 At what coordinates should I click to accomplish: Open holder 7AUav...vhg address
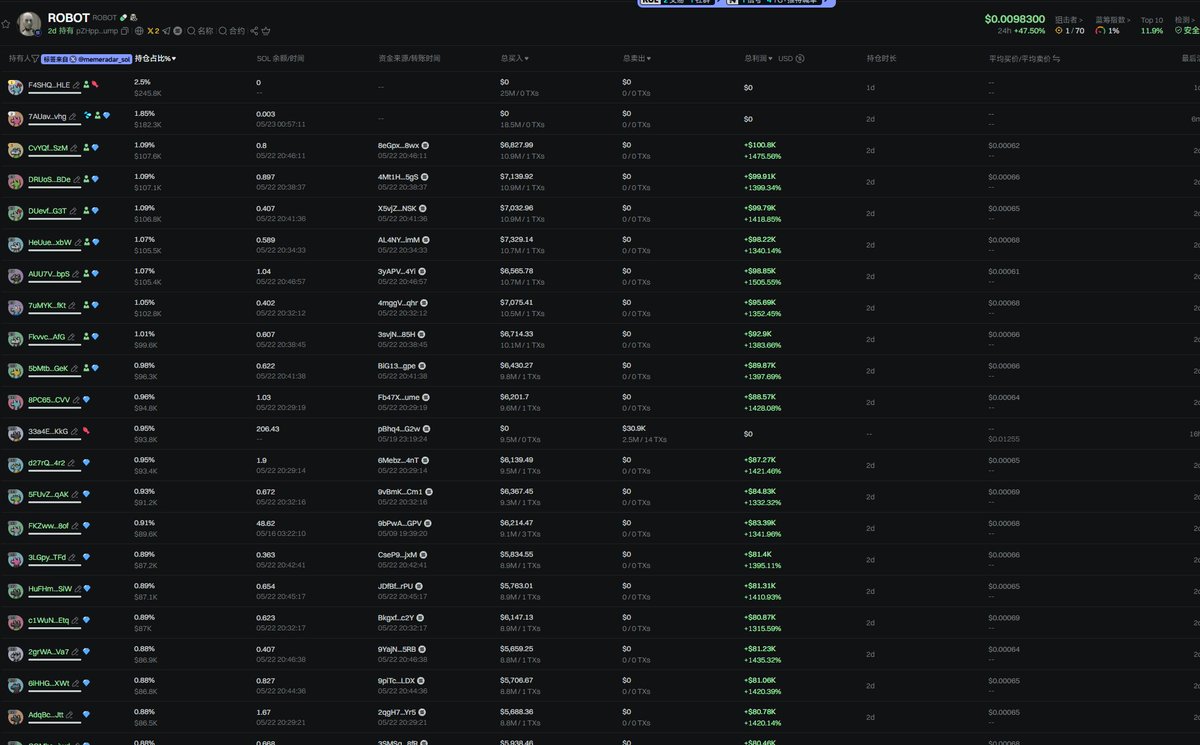point(47,117)
